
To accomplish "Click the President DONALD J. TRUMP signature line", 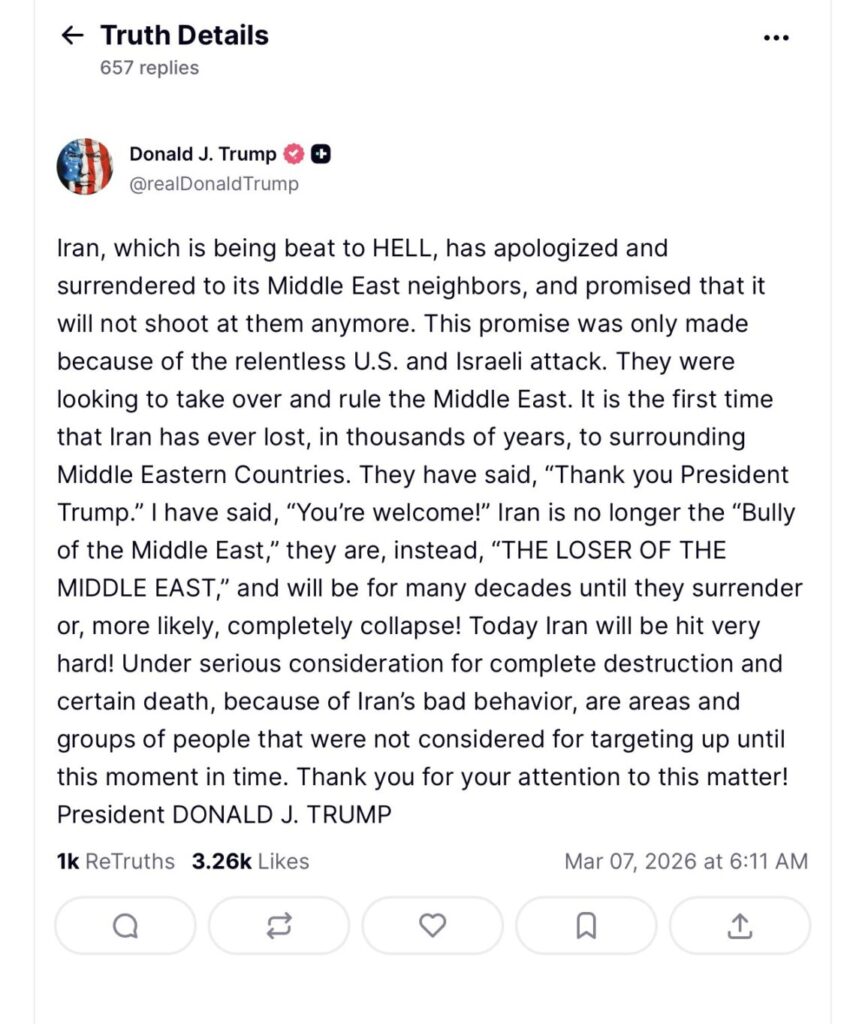I will click(x=224, y=814).
